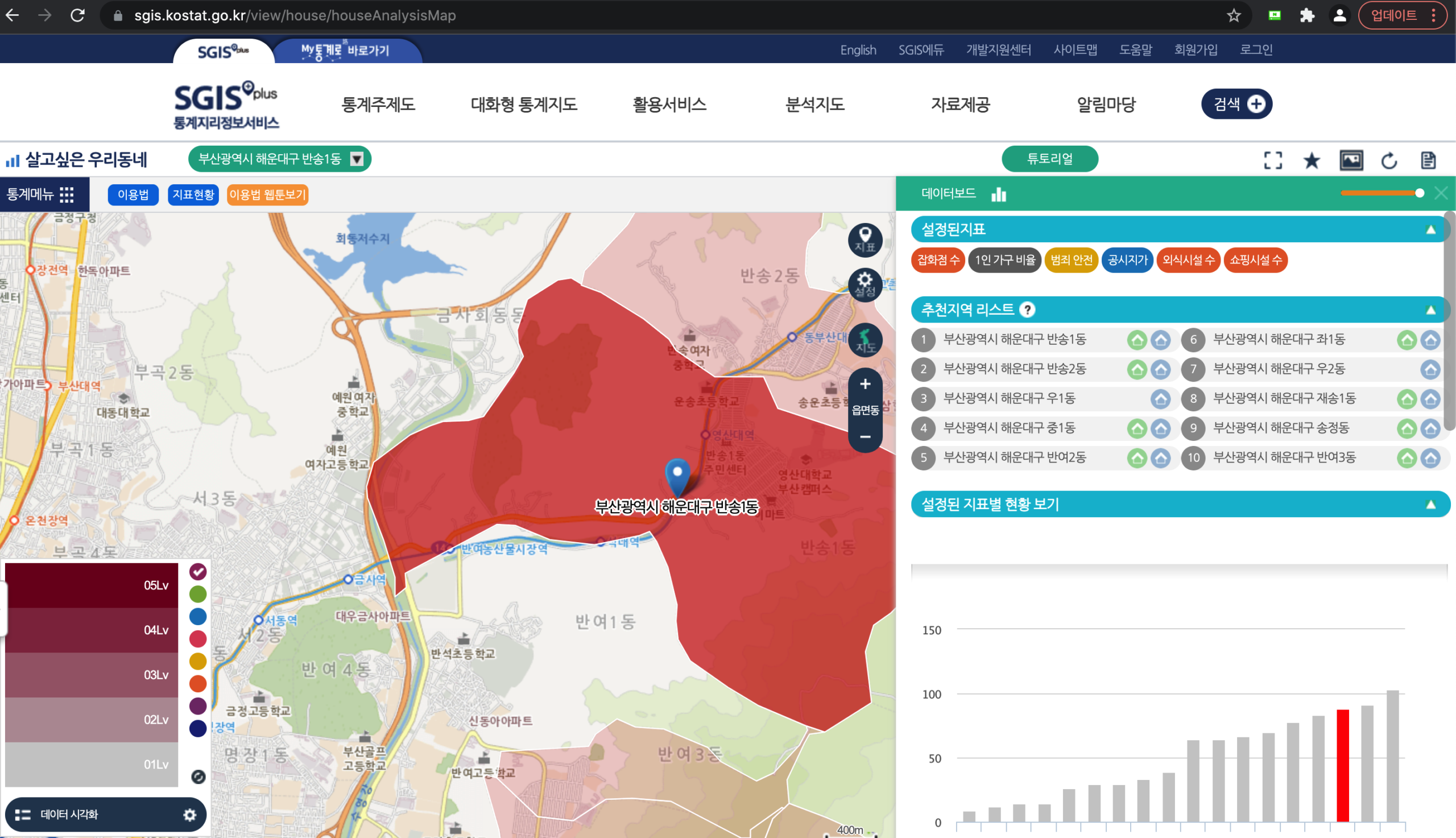Screen dimensions: 1456x838
Task: Open the English link
Action: [858, 50]
